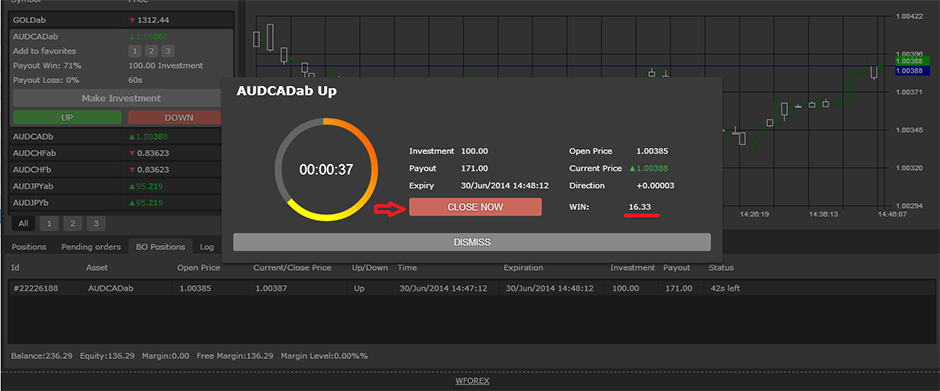Dismiss the AUDCADab Up dialog

pyautogui.click(x=472, y=242)
